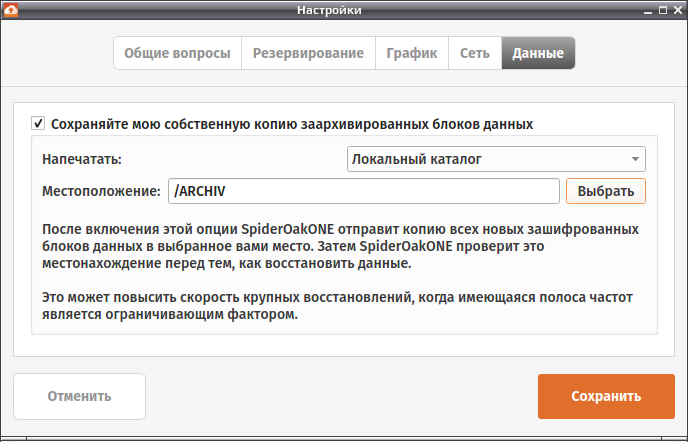The height and width of the screenshot is (442, 688).
Task: Open the Общие вопросы tab
Action: coord(177,53)
